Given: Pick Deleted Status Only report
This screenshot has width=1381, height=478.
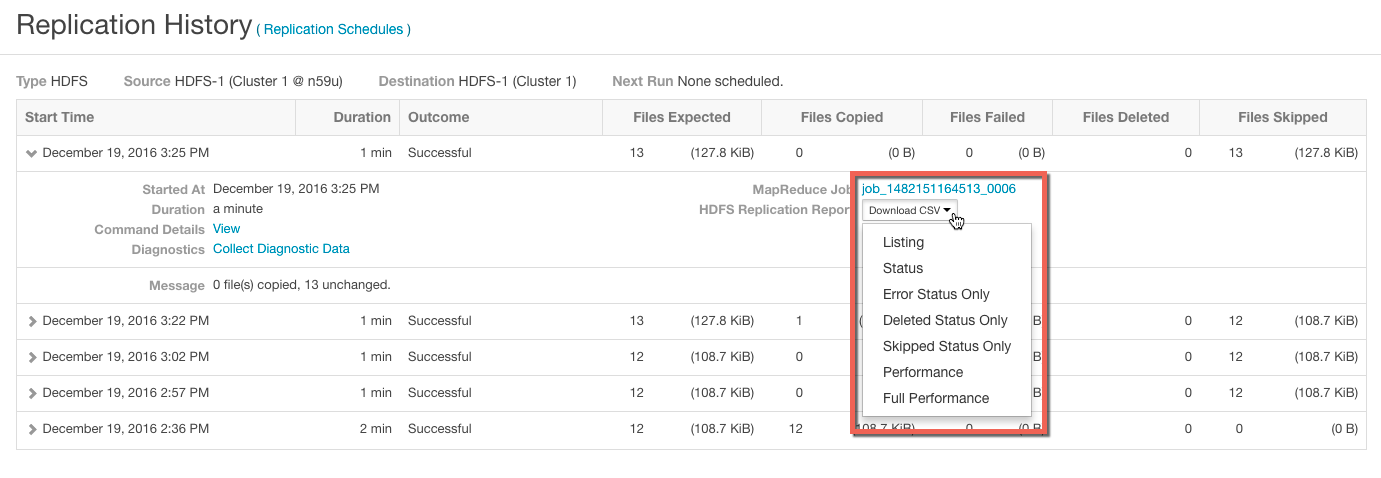Looking at the screenshot, I should [945, 320].
